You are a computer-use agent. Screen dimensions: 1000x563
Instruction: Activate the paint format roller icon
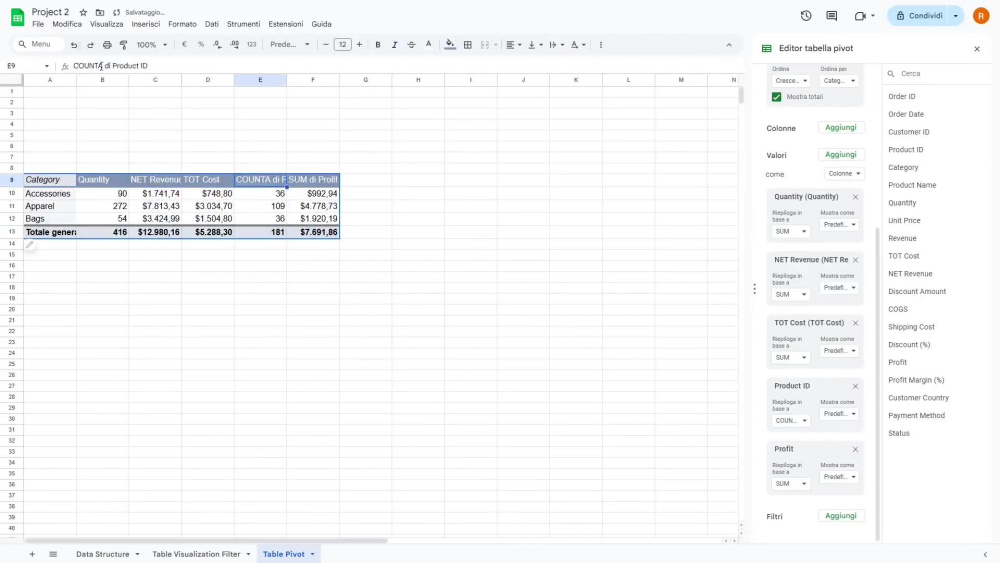coord(124,45)
